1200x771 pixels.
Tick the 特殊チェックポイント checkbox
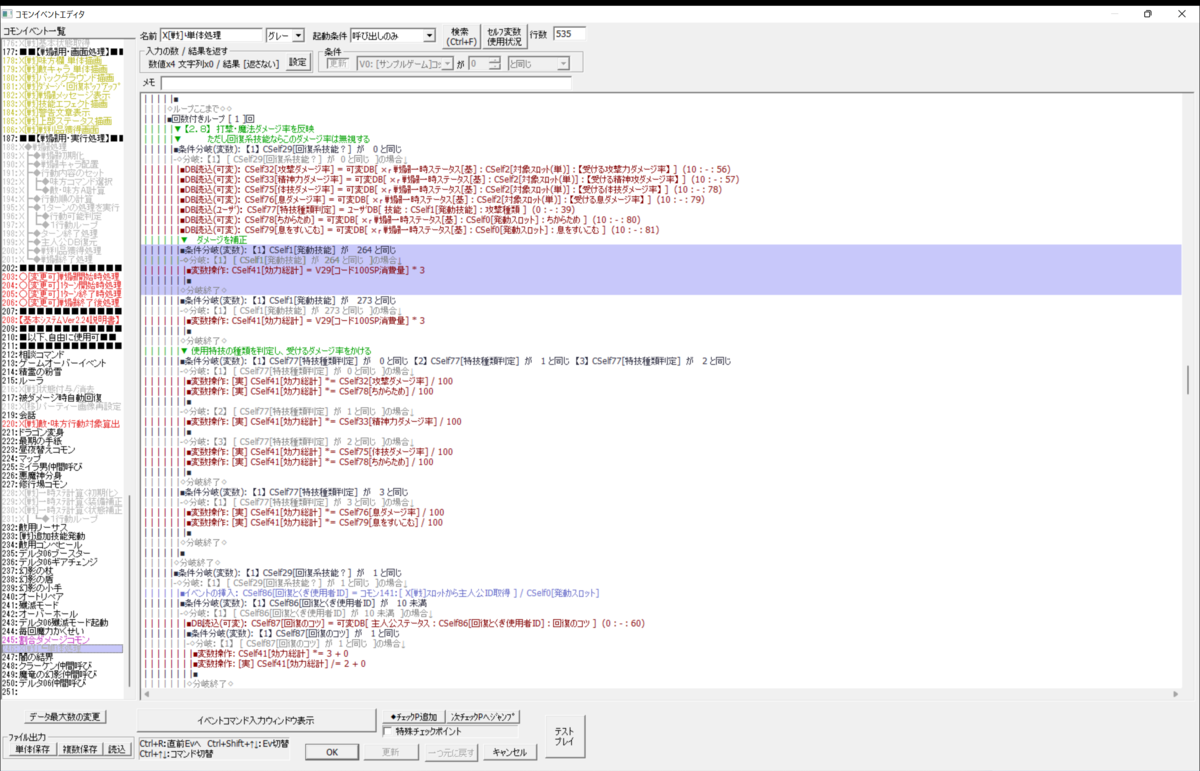[x=388, y=731]
